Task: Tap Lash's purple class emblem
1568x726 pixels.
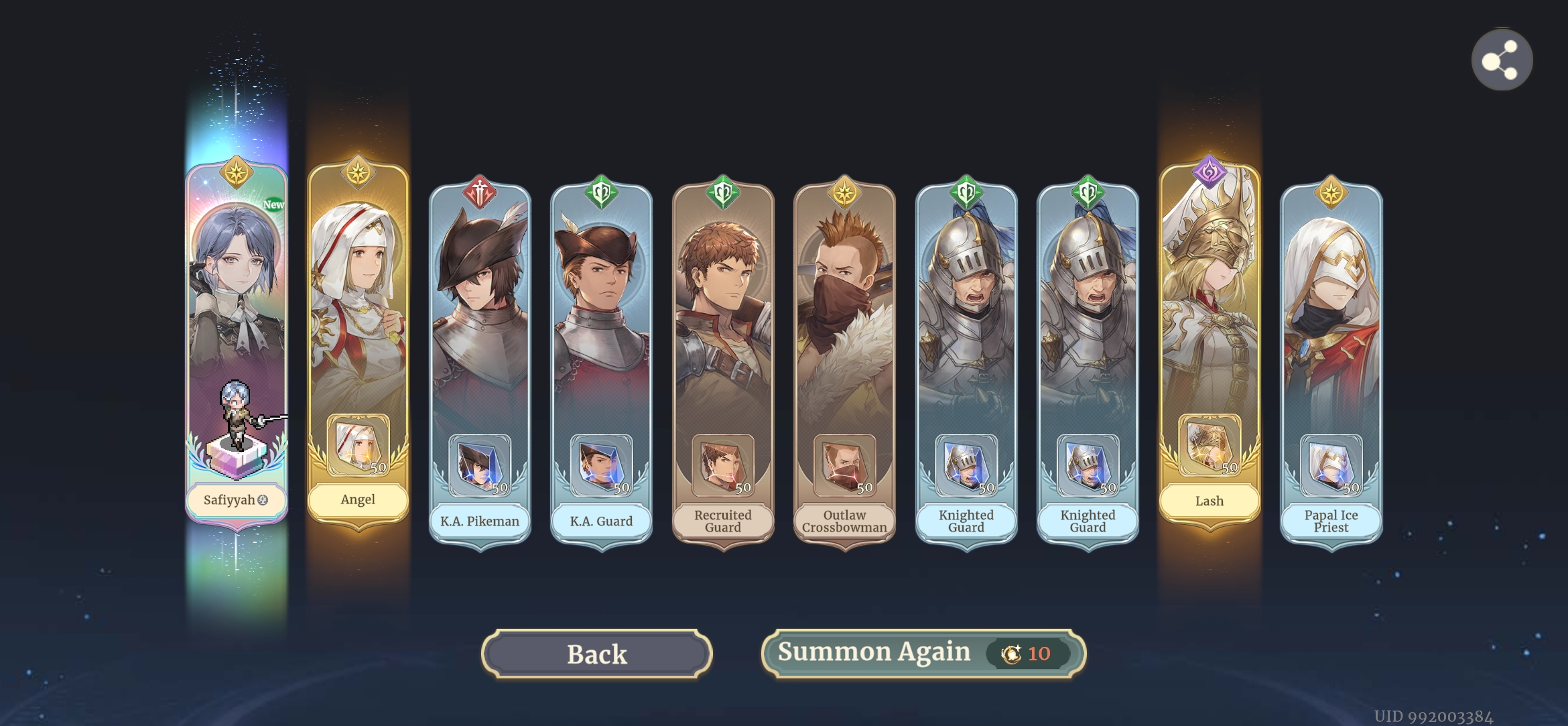Action: 1210,172
